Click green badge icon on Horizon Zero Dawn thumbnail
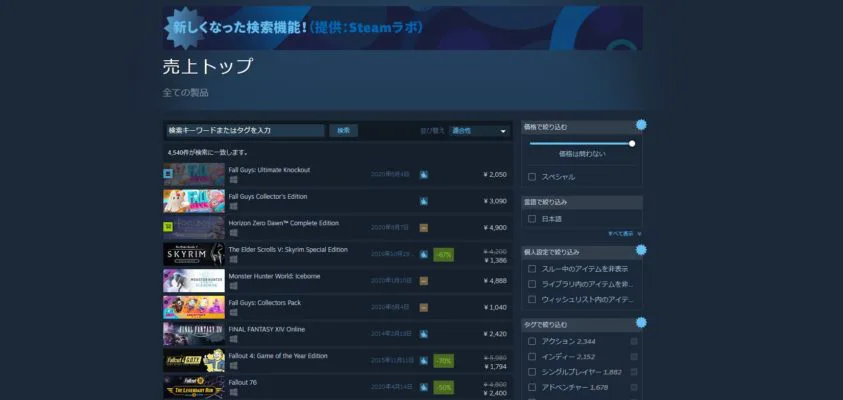 [168, 227]
